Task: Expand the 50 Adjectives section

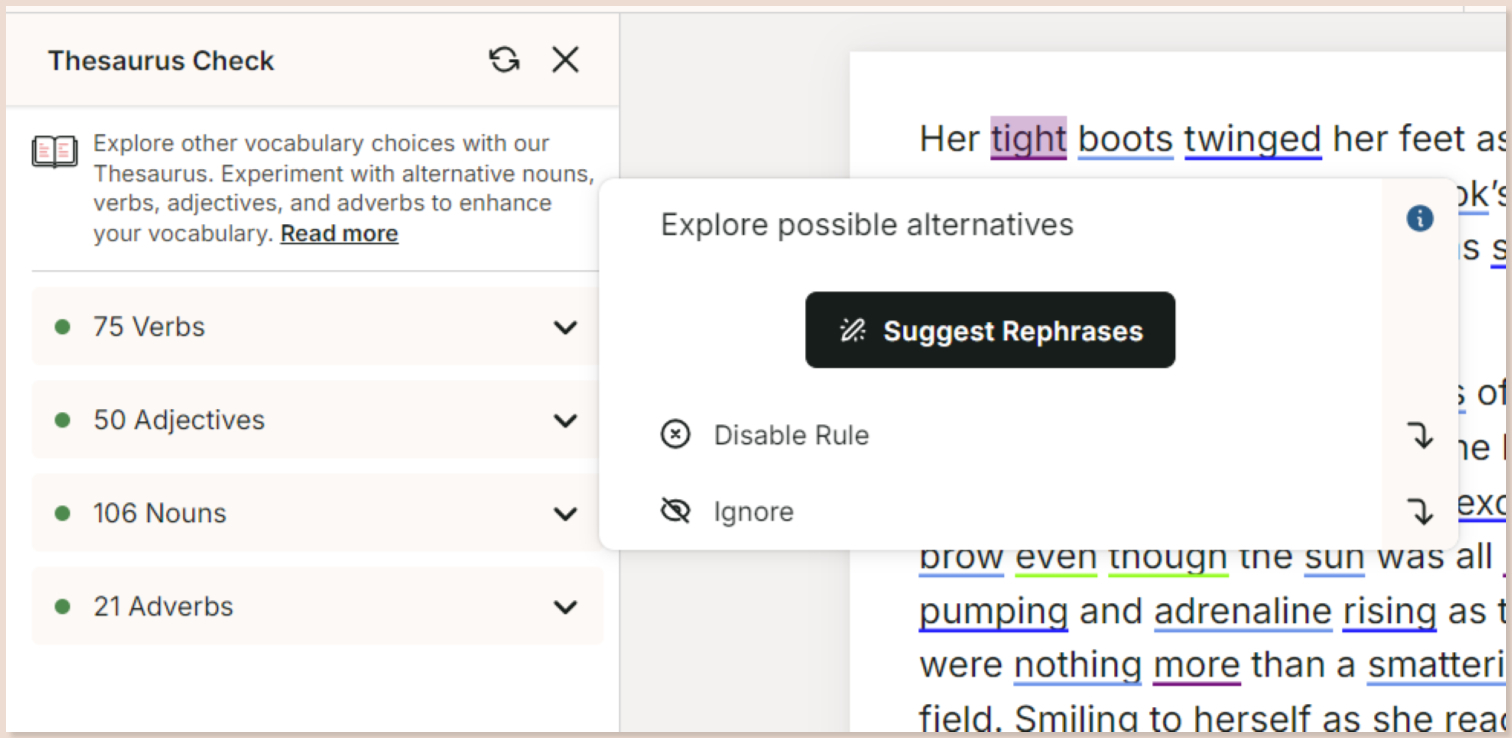Action: pyautogui.click(x=566, y=420)
